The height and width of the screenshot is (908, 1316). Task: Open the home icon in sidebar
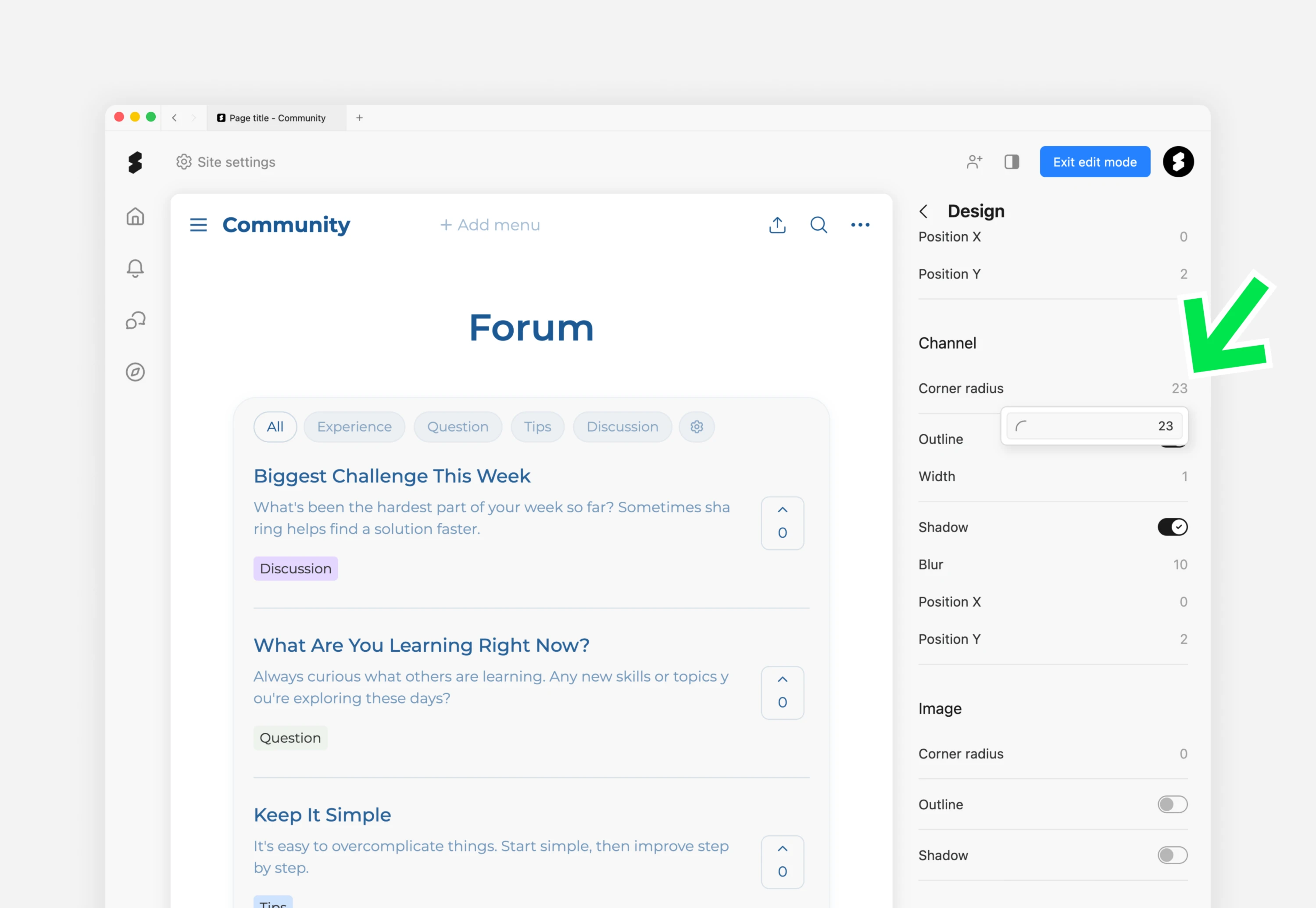pyautogui.click(x=135, y=216)
